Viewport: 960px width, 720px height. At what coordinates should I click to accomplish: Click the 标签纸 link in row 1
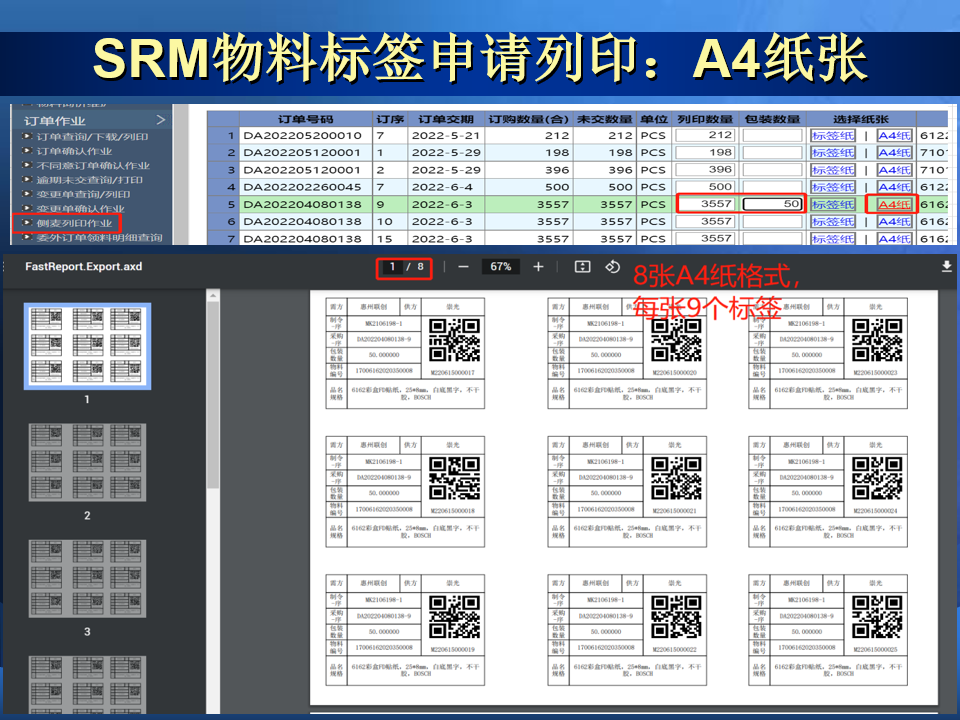click(833, 135)
